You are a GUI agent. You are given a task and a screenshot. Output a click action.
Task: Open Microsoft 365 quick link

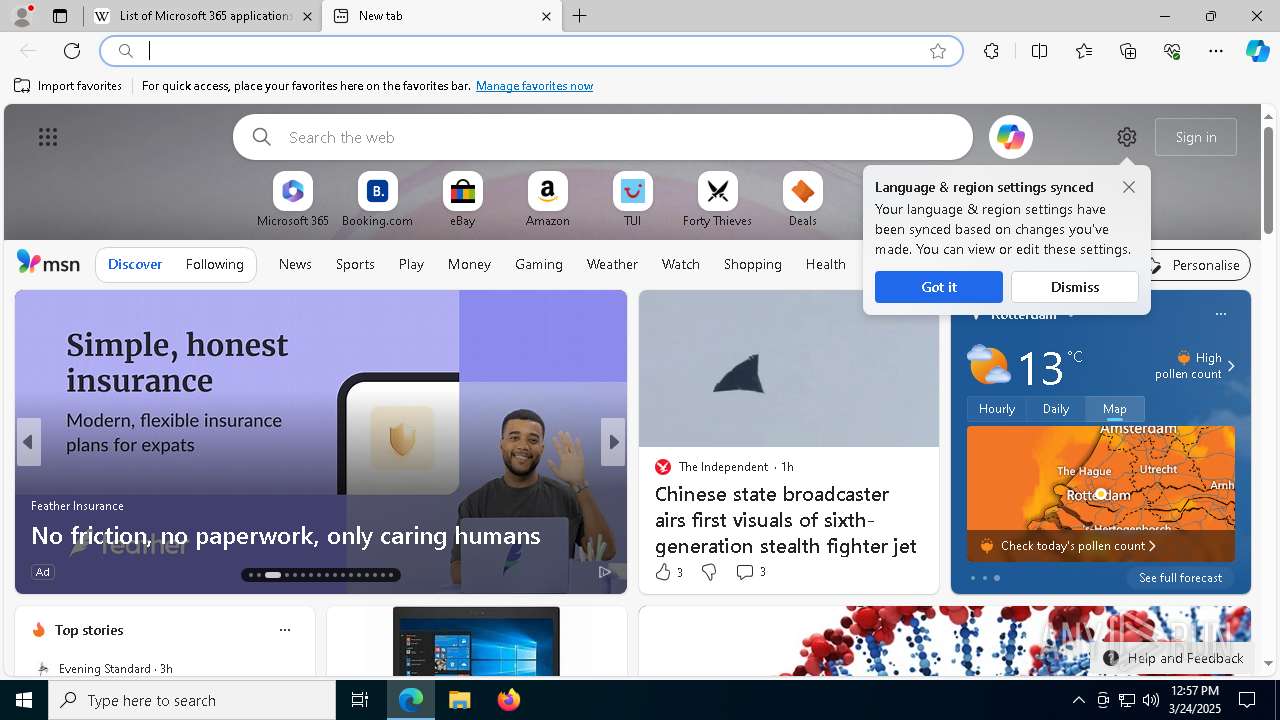point(293,200)
